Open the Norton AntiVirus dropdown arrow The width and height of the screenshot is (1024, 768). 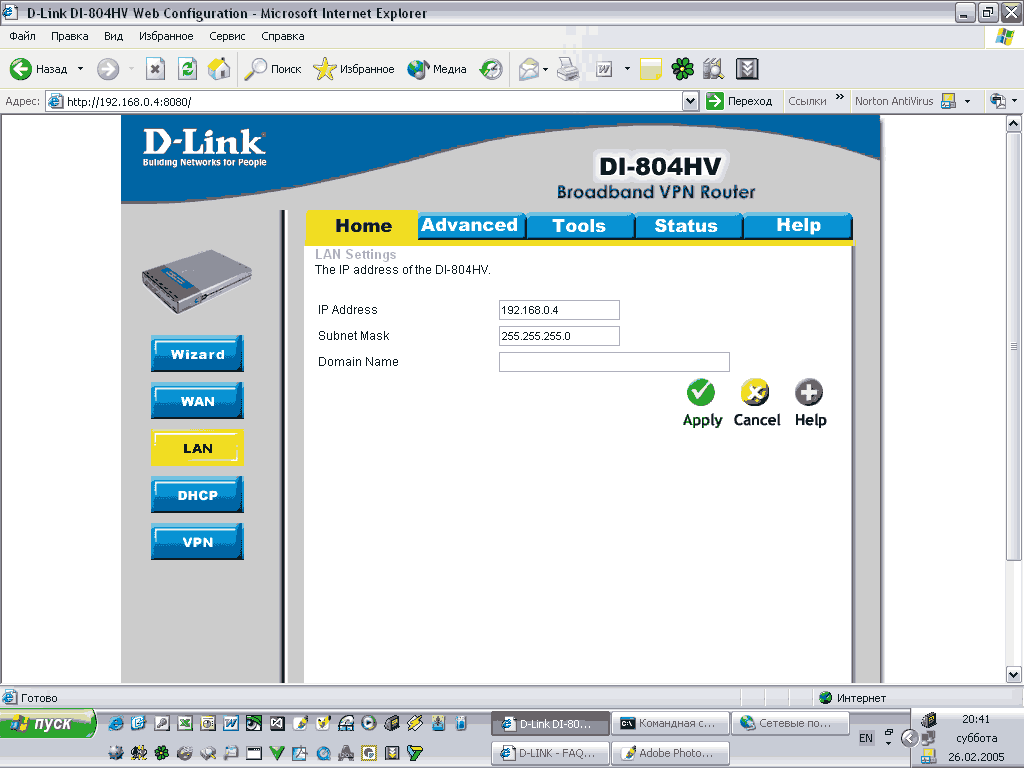pos(967,101)
